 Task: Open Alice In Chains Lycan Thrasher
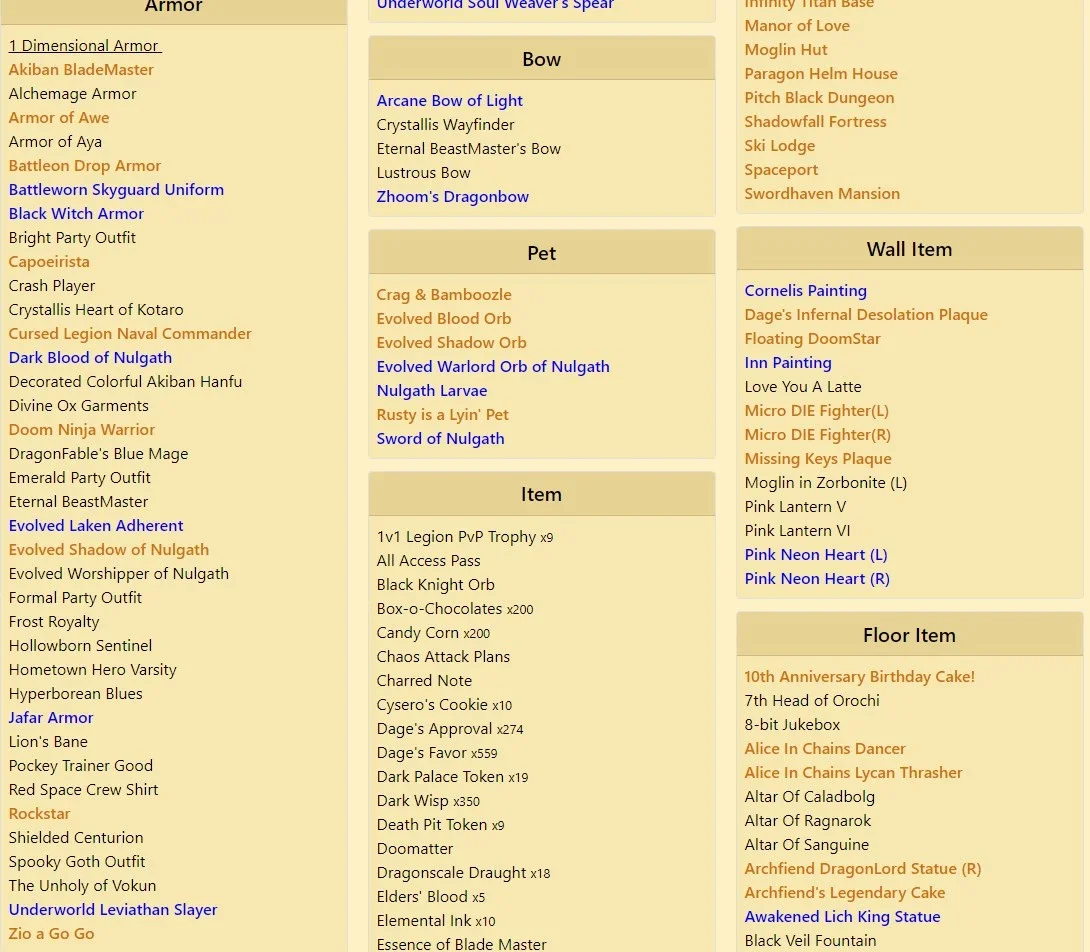[853, 773]
